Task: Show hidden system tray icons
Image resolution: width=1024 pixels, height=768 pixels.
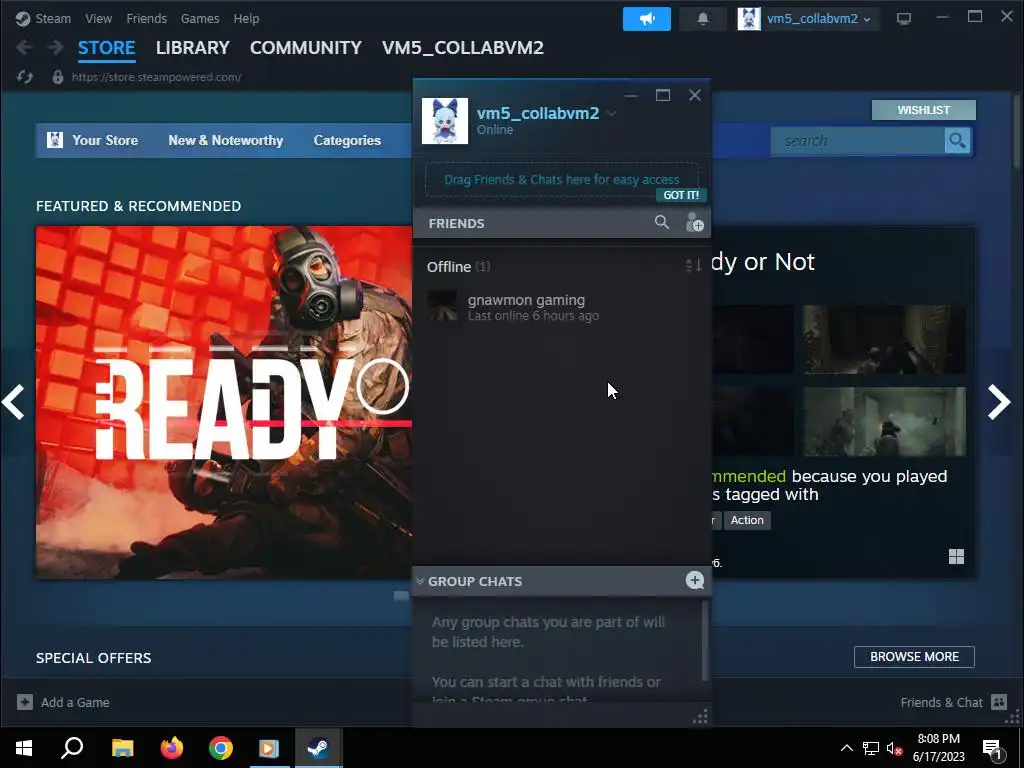Action: pos(846,748)
